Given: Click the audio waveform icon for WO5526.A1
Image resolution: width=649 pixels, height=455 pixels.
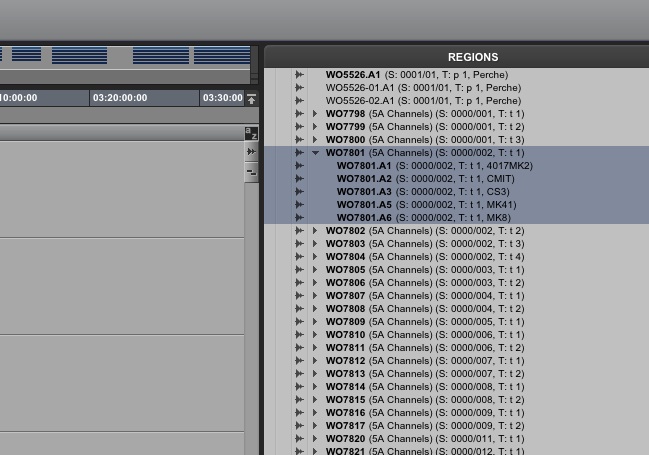Looking at the screenshot, I should (x=299, y=75).
